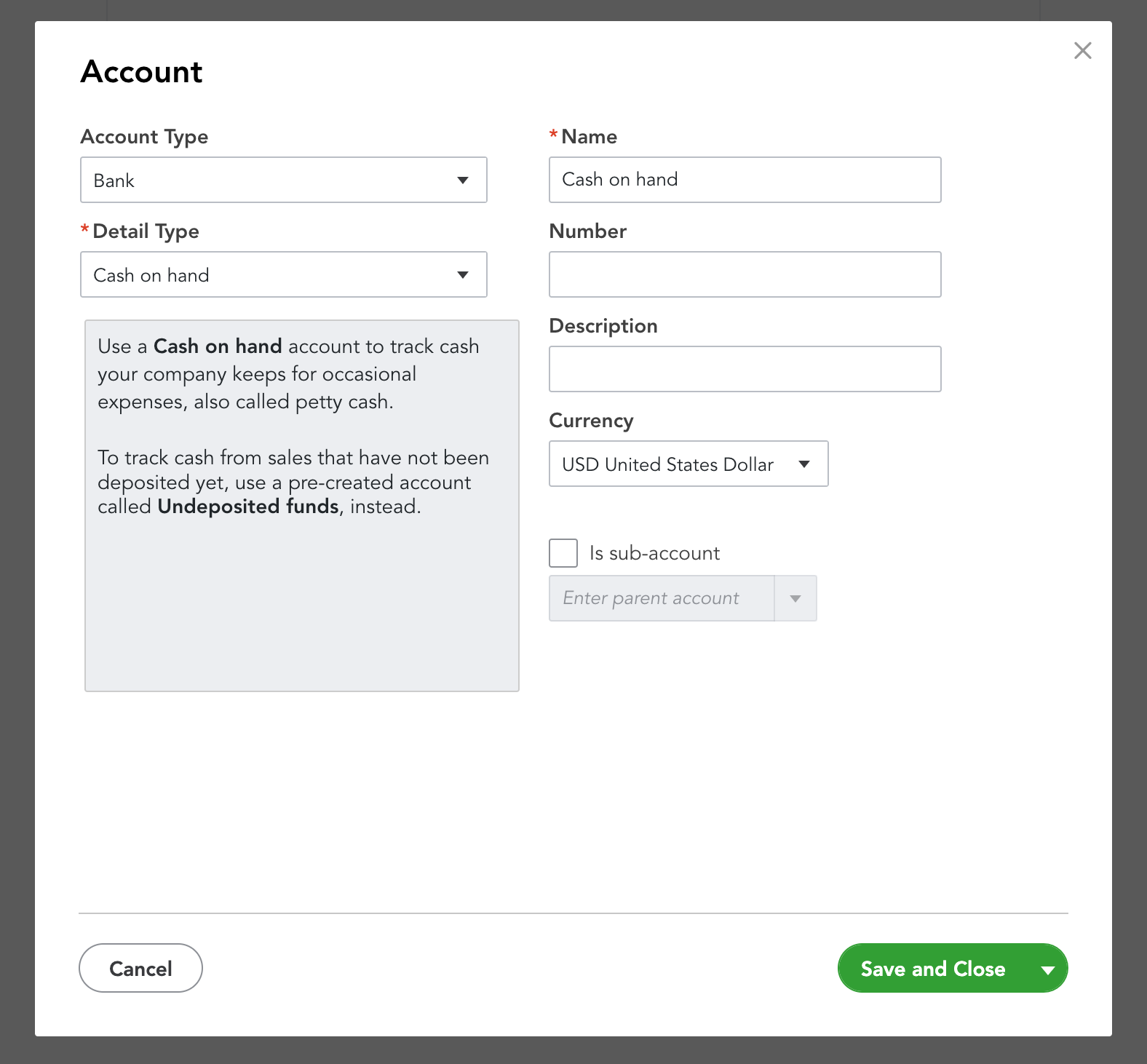
Task: Click the Account dialog heading
Action: [142, 72]
